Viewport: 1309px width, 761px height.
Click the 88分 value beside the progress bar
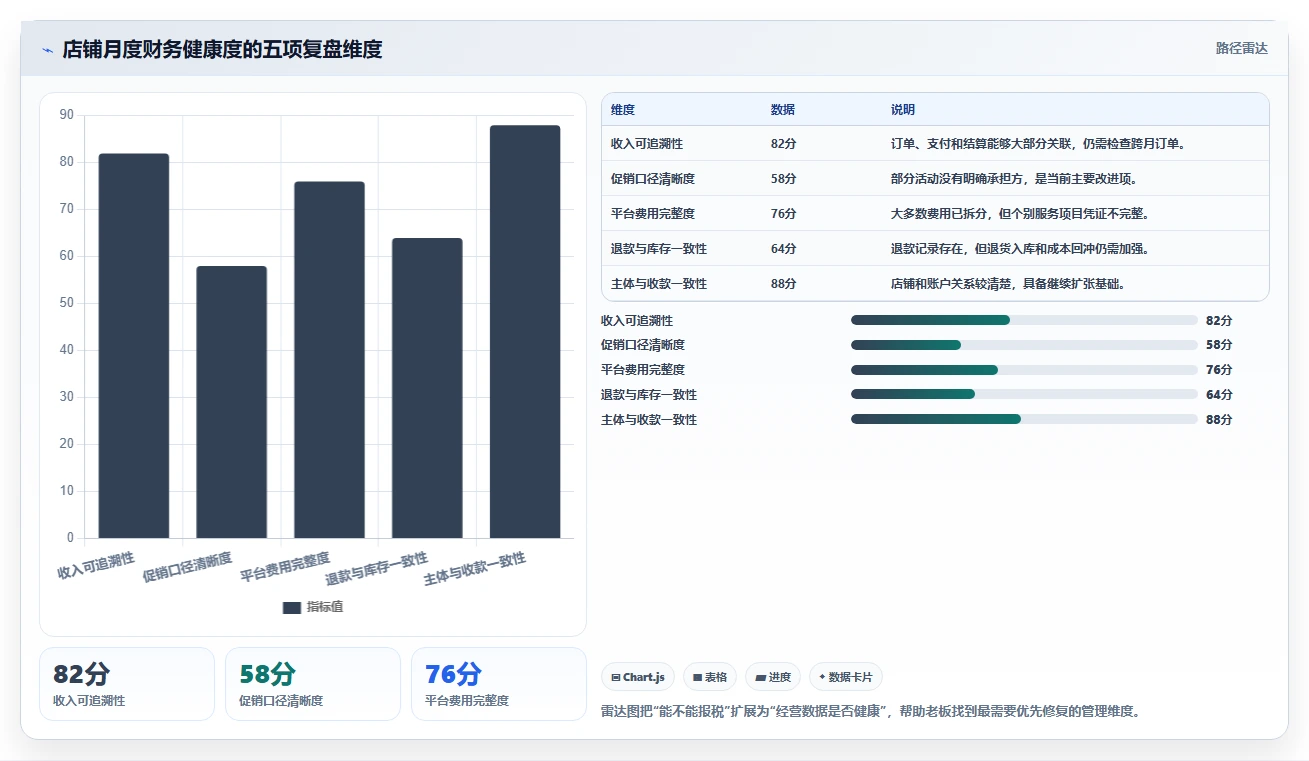pos(1219,420)
